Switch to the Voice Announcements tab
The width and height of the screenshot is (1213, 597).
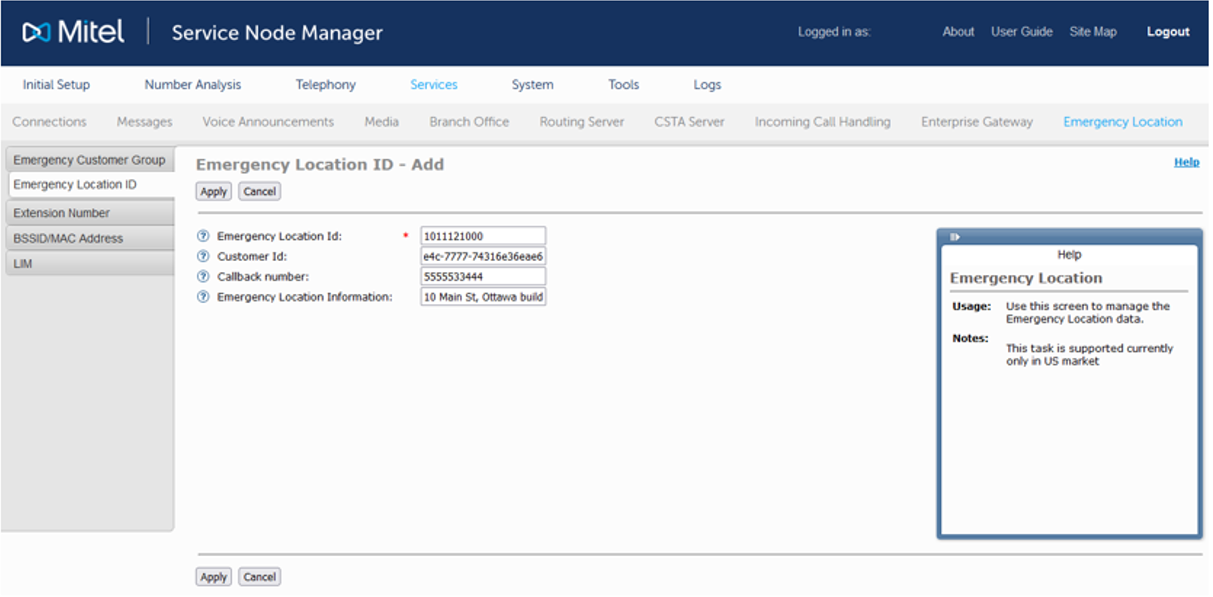coord(268,122)
